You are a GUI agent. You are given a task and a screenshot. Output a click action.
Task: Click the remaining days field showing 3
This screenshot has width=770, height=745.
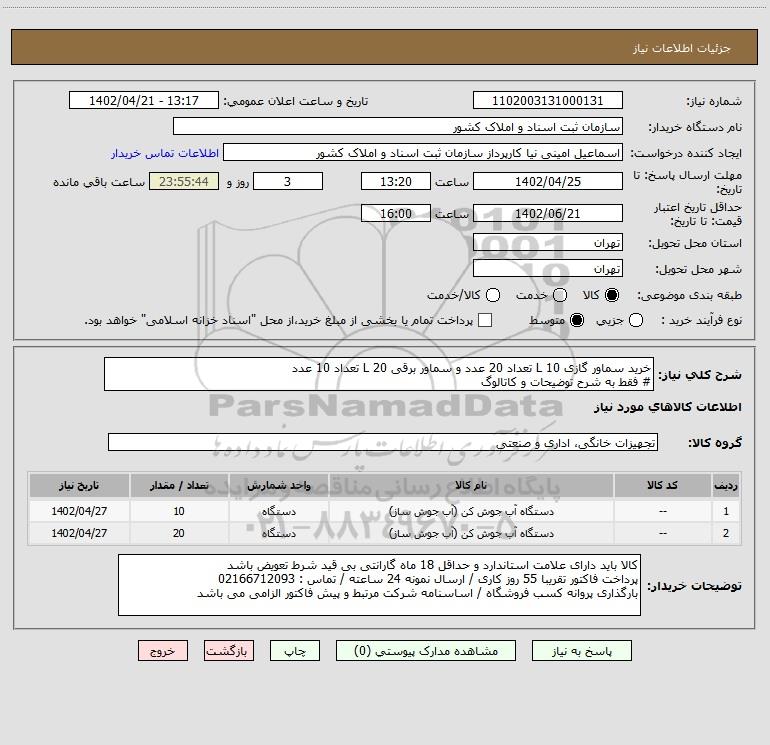(288, 181)
